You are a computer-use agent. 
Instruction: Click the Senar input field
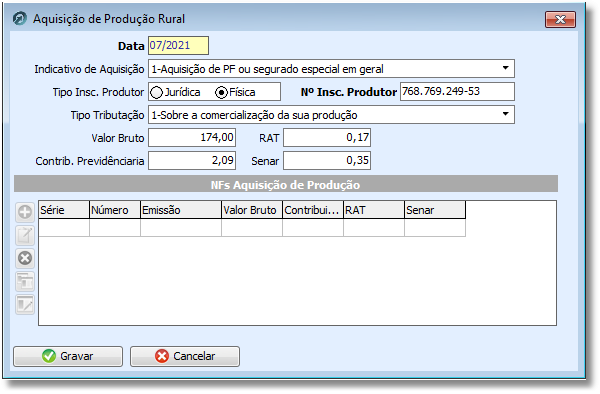coord(327,160)
